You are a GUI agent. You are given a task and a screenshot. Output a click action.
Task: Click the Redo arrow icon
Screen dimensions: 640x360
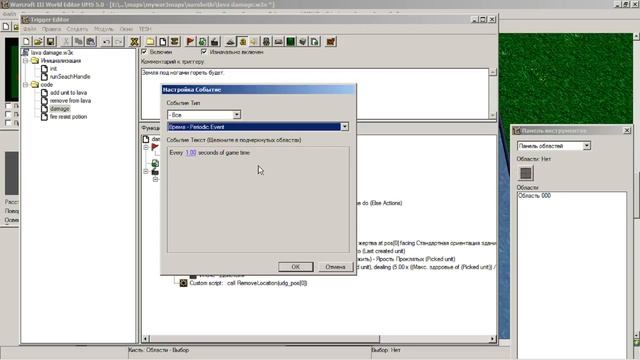[118, 42]
